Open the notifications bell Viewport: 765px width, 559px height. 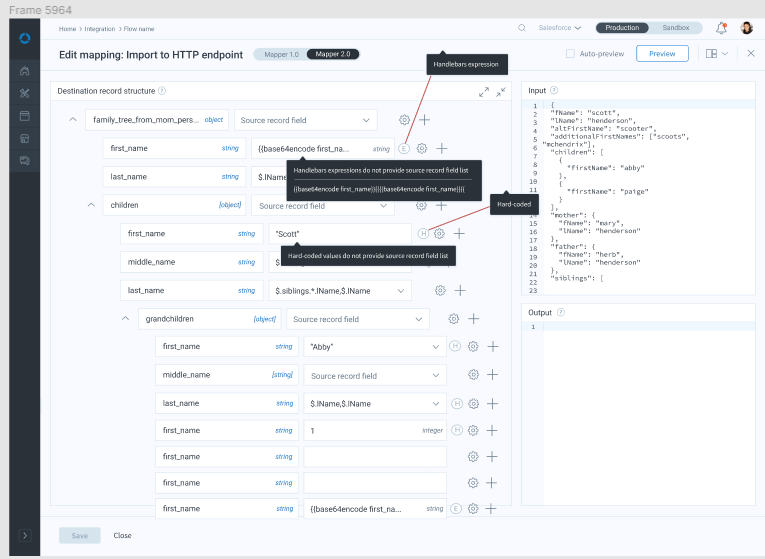click(x=721, y=28)
